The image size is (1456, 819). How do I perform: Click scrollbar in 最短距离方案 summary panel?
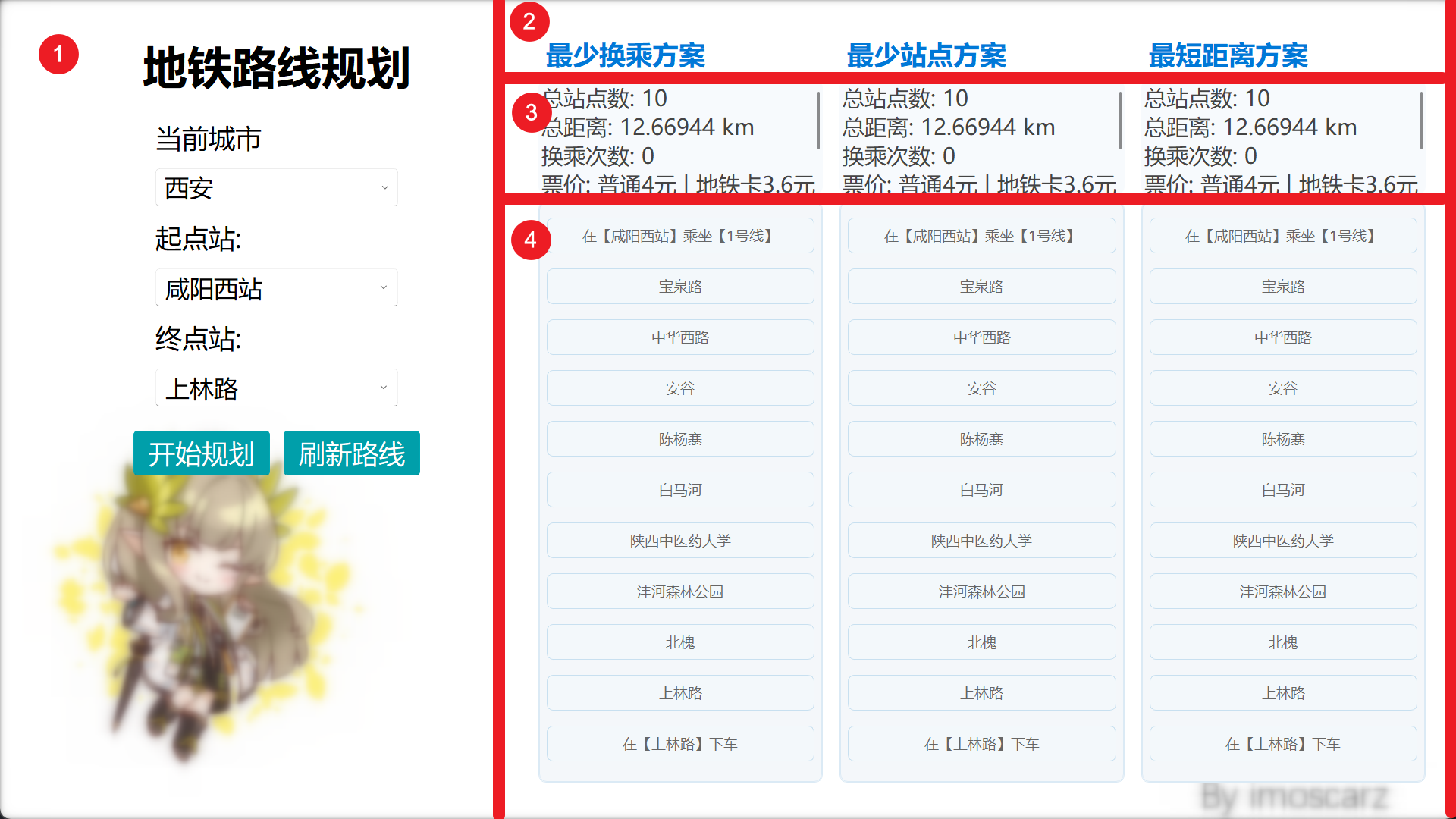[1421, 121]
